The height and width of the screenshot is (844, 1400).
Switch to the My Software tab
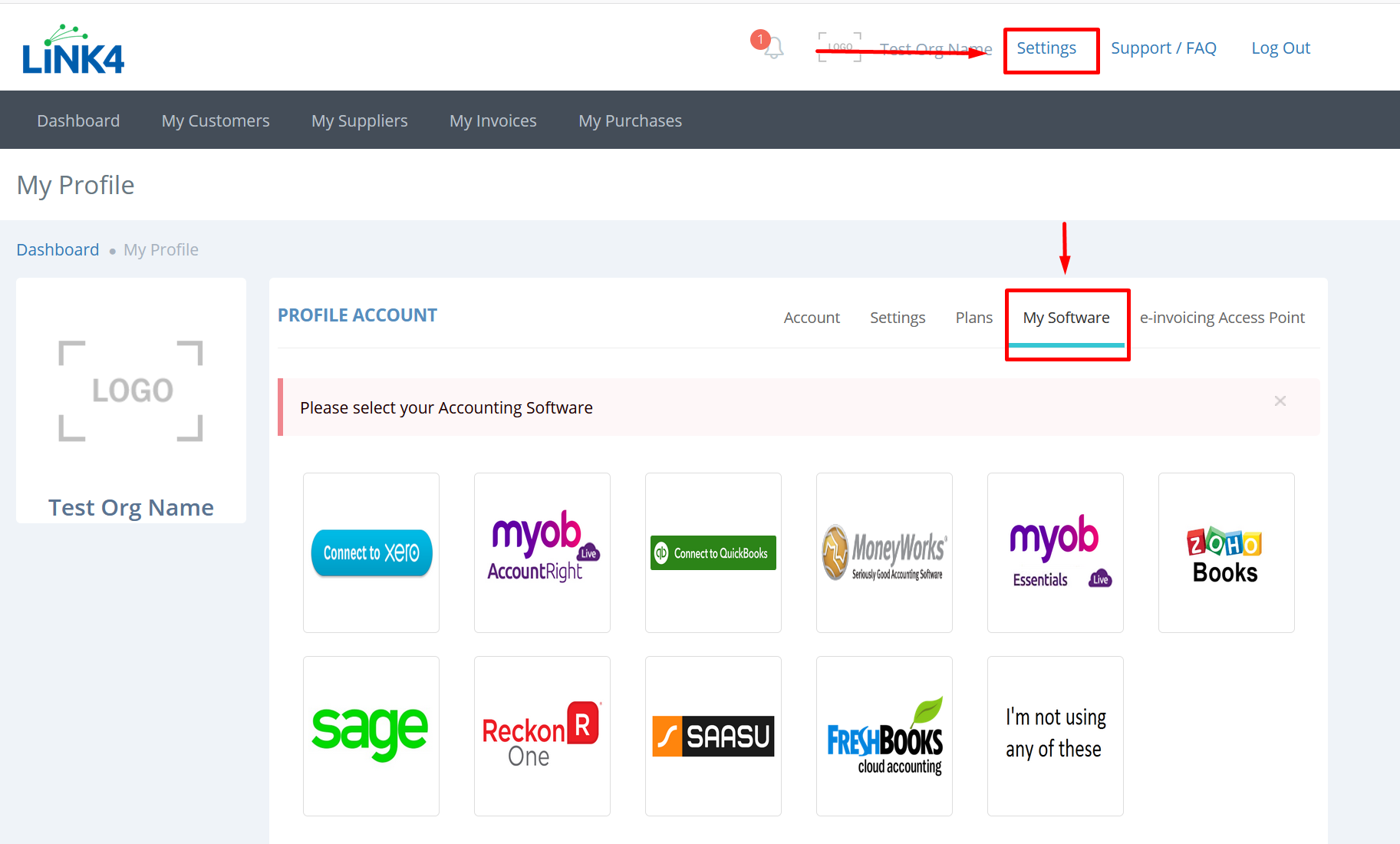[x=1066, y=318]
